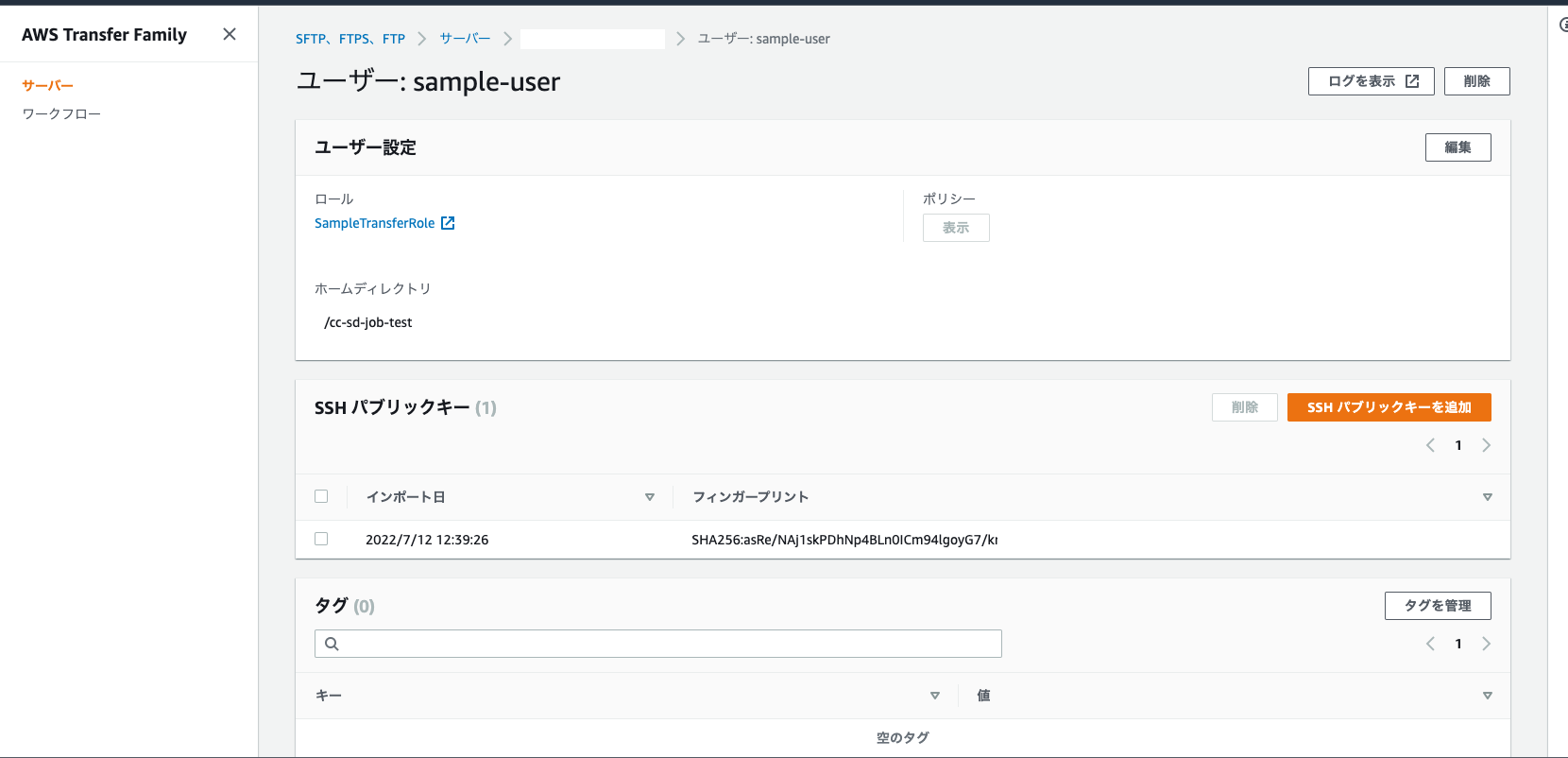Click the ユーザー: sample-user breadcrumb text
The image size is (1568, 758).
click(763, 39)
